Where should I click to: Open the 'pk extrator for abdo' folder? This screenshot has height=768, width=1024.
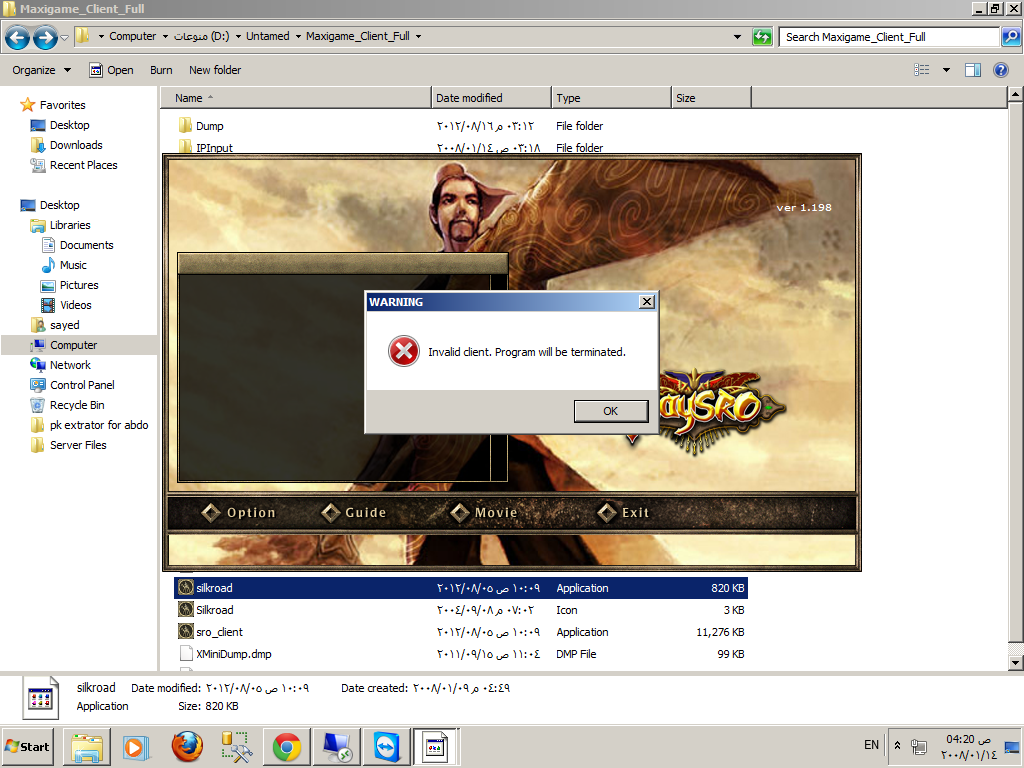click(99, 425)
